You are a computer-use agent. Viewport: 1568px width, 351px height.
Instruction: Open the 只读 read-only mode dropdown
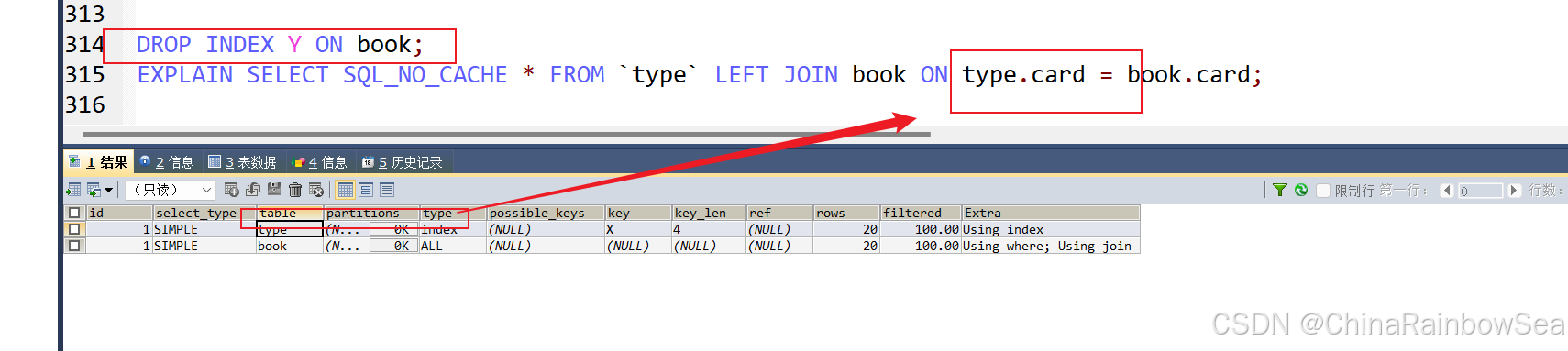click(x=171, y=190)
